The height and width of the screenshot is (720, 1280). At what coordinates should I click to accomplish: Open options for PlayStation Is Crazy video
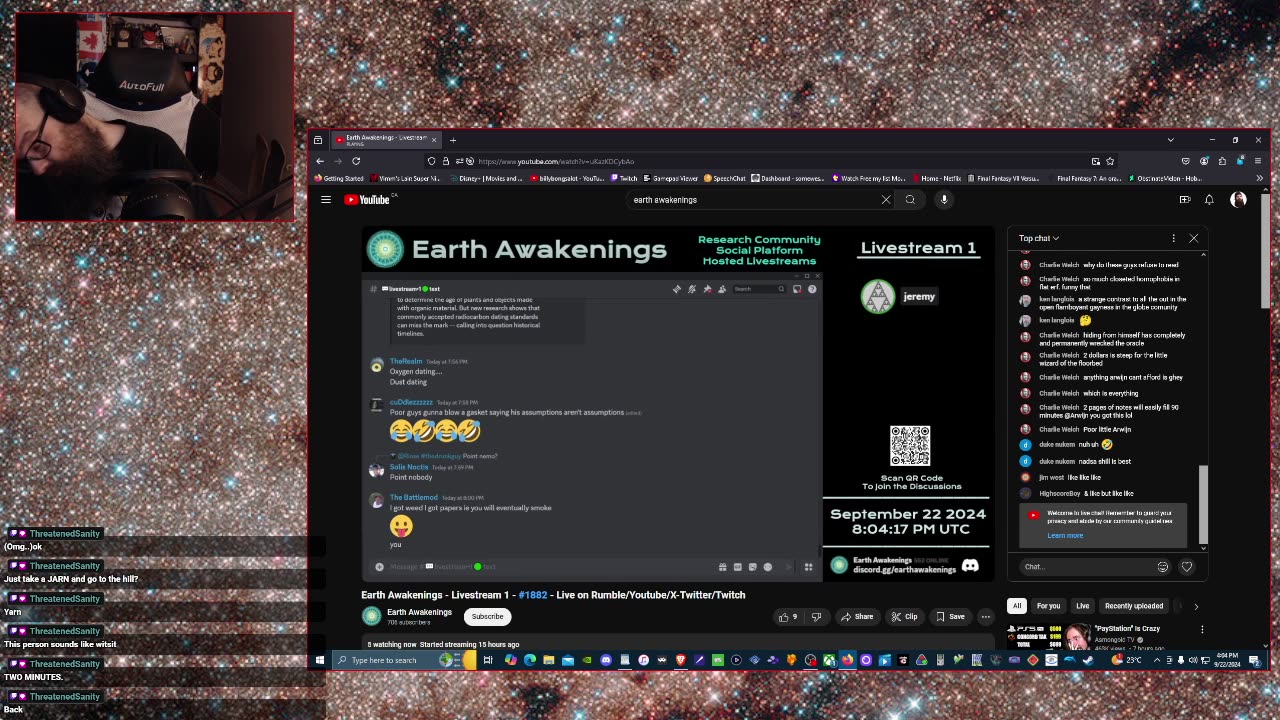pos(1202,630)
